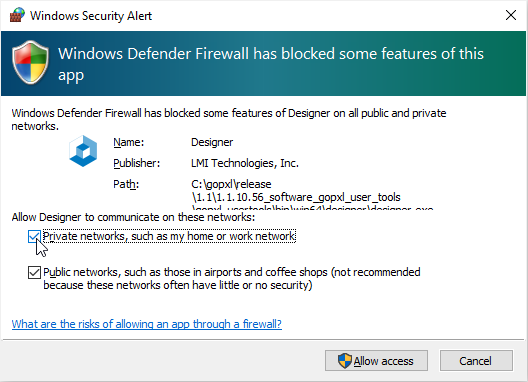The image size is (528, 382).
Task: Open the firewall risks help link
Action: [x=147, y=324]
